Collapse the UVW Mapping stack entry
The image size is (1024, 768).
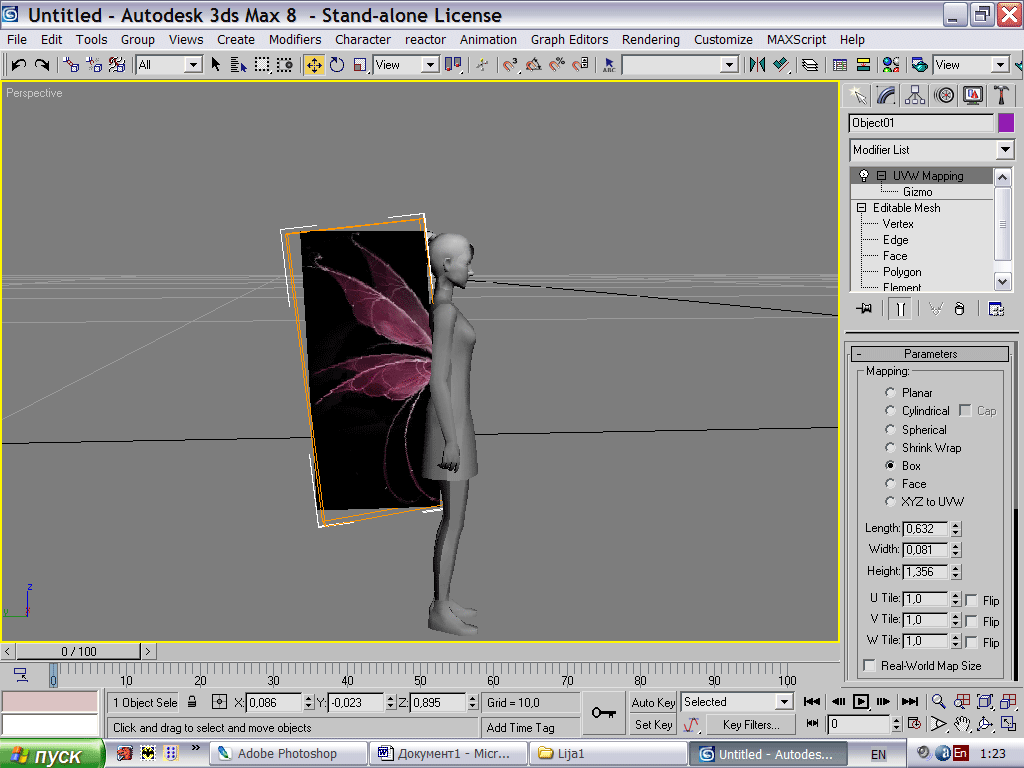tap(882, 176)
